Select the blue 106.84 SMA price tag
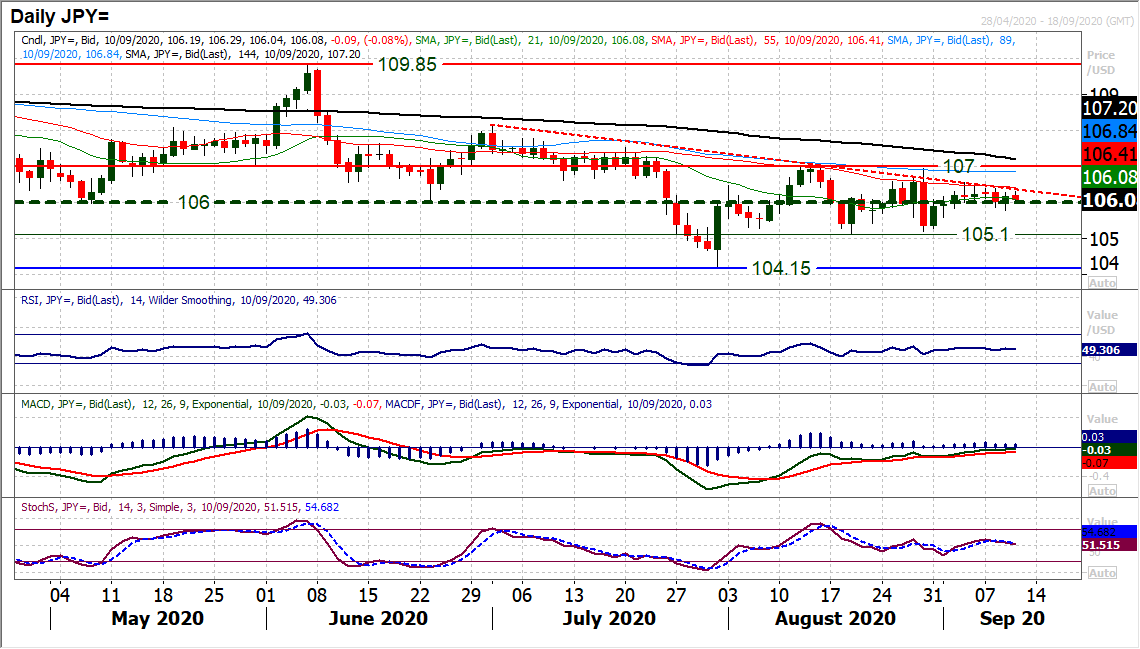Viewport: 1140px width, 649px height. [1111, 131]
